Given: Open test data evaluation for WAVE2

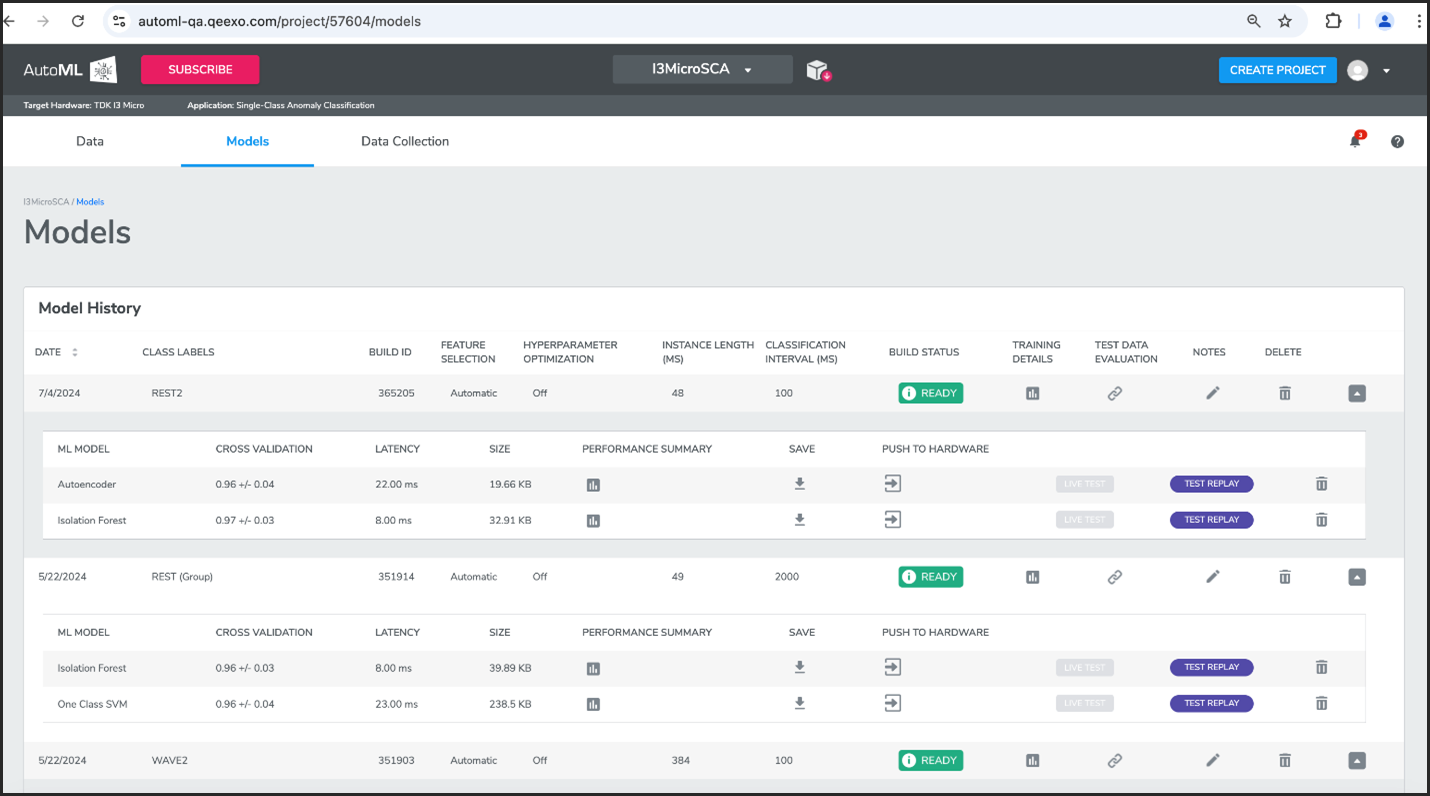Looking at the screenshot, I should [1115, 761].
